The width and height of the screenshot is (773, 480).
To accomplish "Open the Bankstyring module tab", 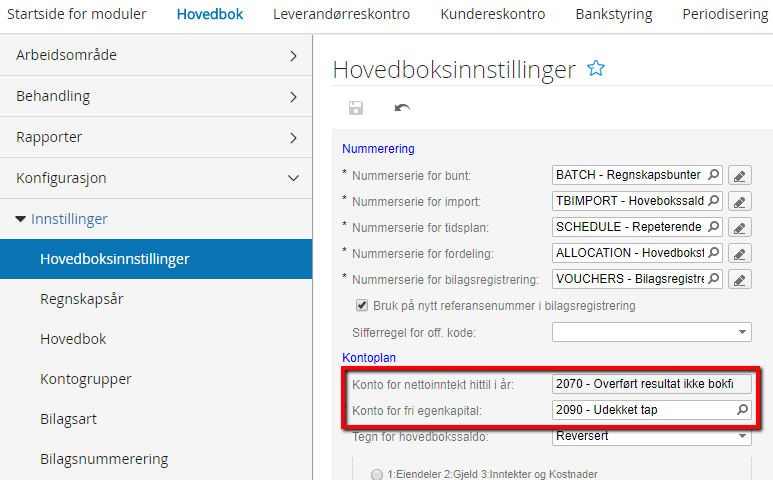I will [614, 14].
